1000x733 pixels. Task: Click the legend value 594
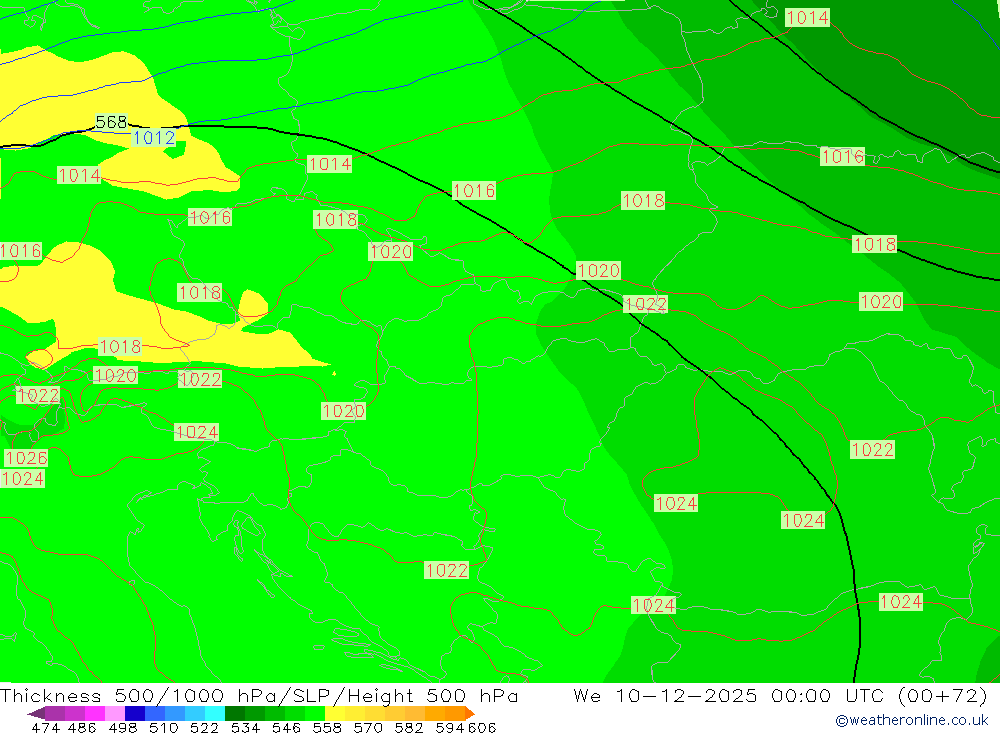(x=450, y=727)
